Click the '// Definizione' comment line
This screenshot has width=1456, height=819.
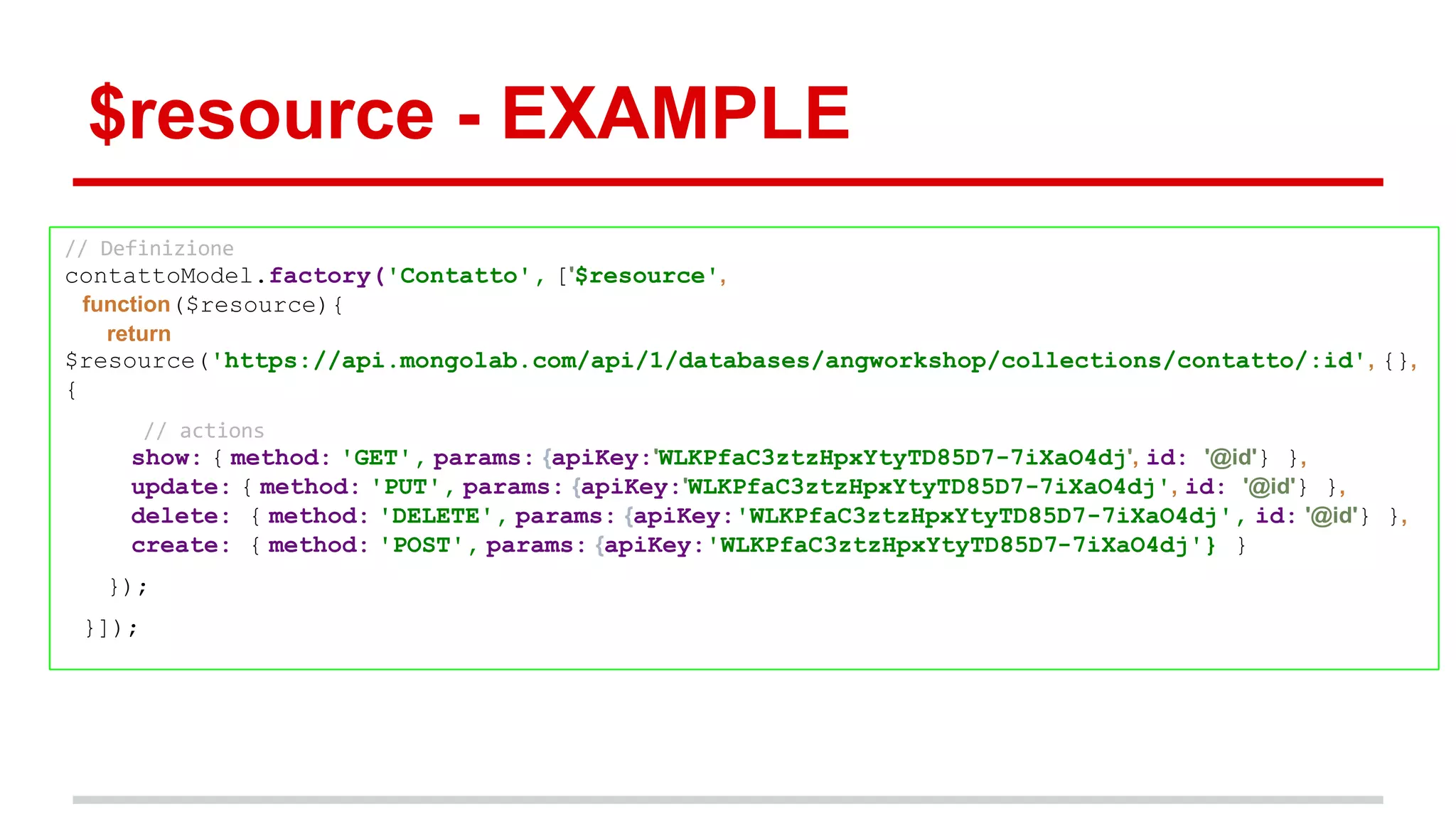coord(149,248)
